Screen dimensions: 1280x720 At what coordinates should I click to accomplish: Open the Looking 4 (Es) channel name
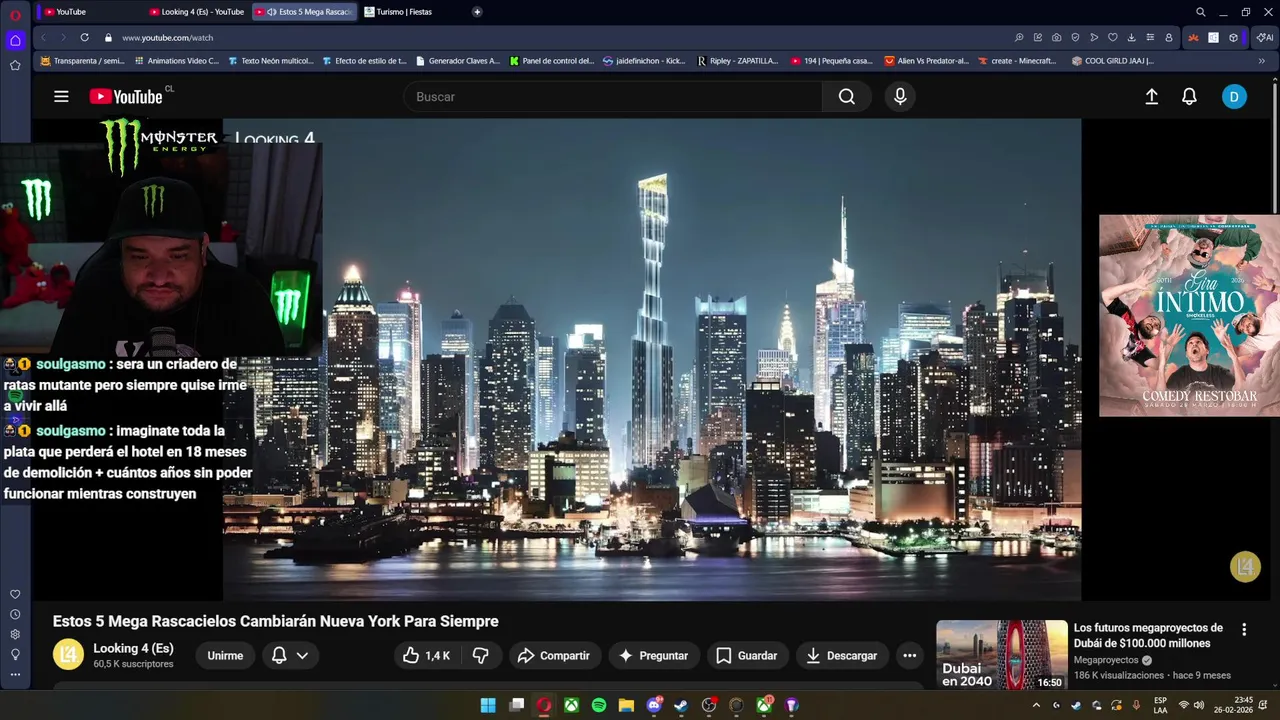click(x=133, y=648)
